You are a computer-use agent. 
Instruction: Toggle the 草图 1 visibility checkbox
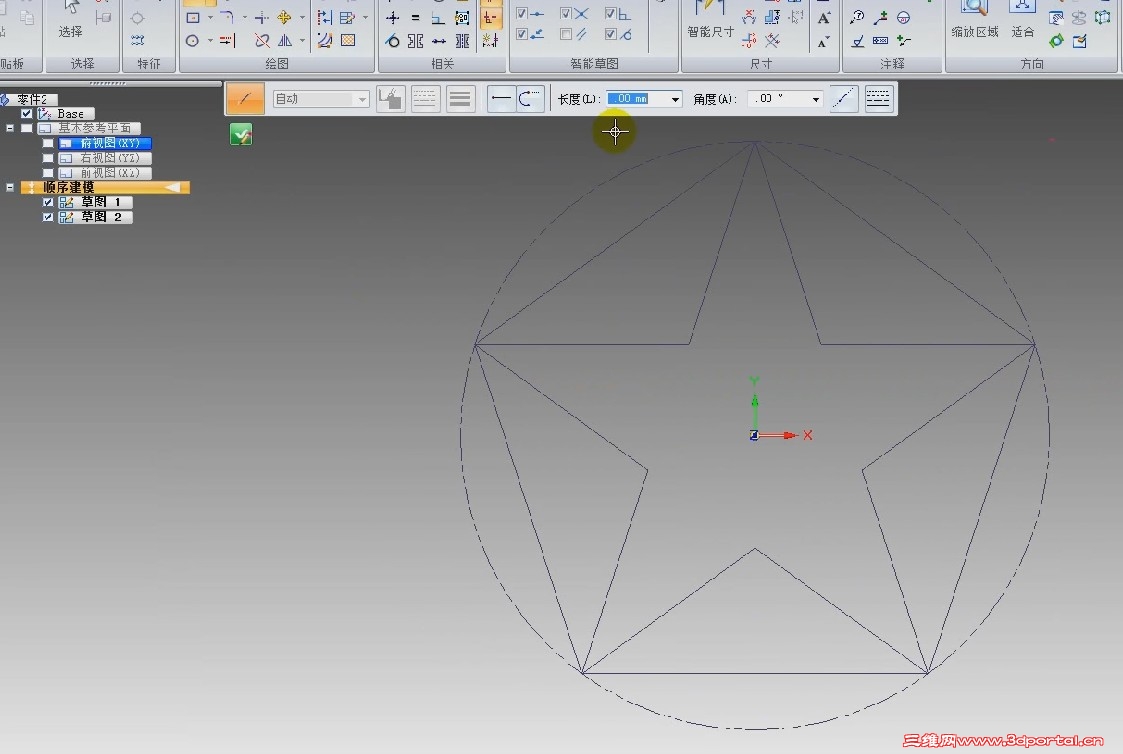click(x=48, y=202)
